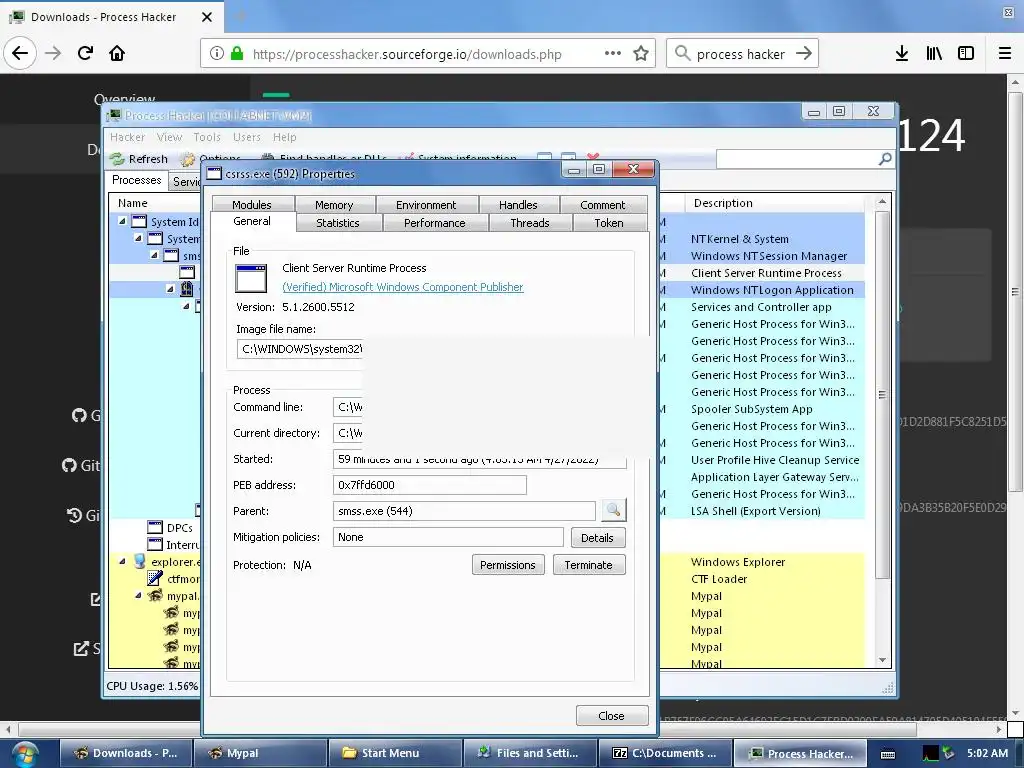Click the csrss.exe file icon in the File group
1024x768 pixels.
251,279
